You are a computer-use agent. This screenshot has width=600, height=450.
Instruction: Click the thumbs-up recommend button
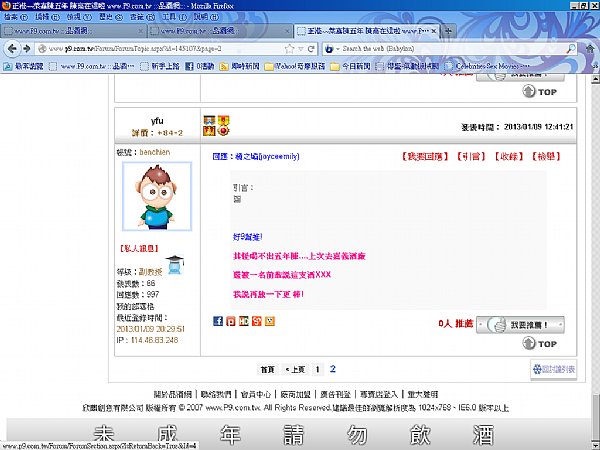pyautogui.click(x=520, y=325)
